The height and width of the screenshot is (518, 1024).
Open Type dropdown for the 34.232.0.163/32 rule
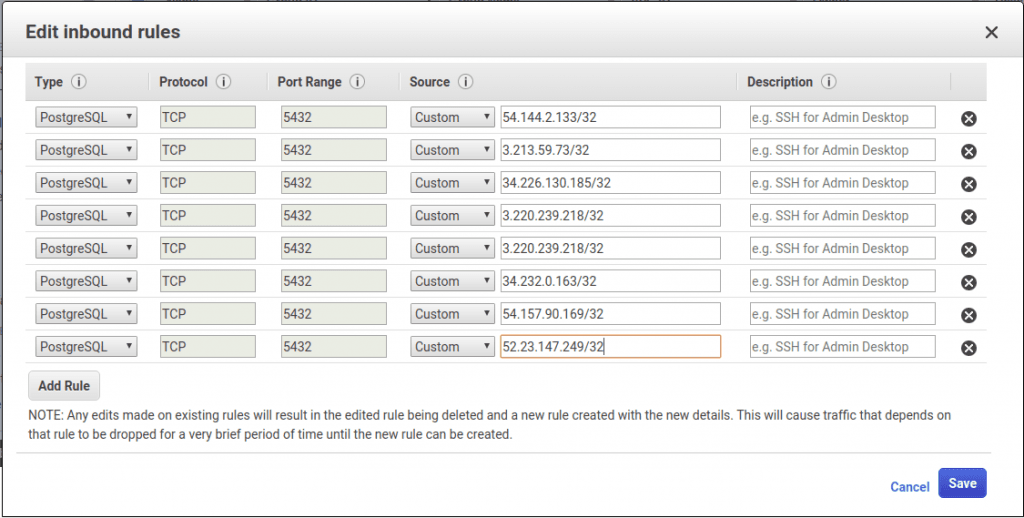coord(86,281)
